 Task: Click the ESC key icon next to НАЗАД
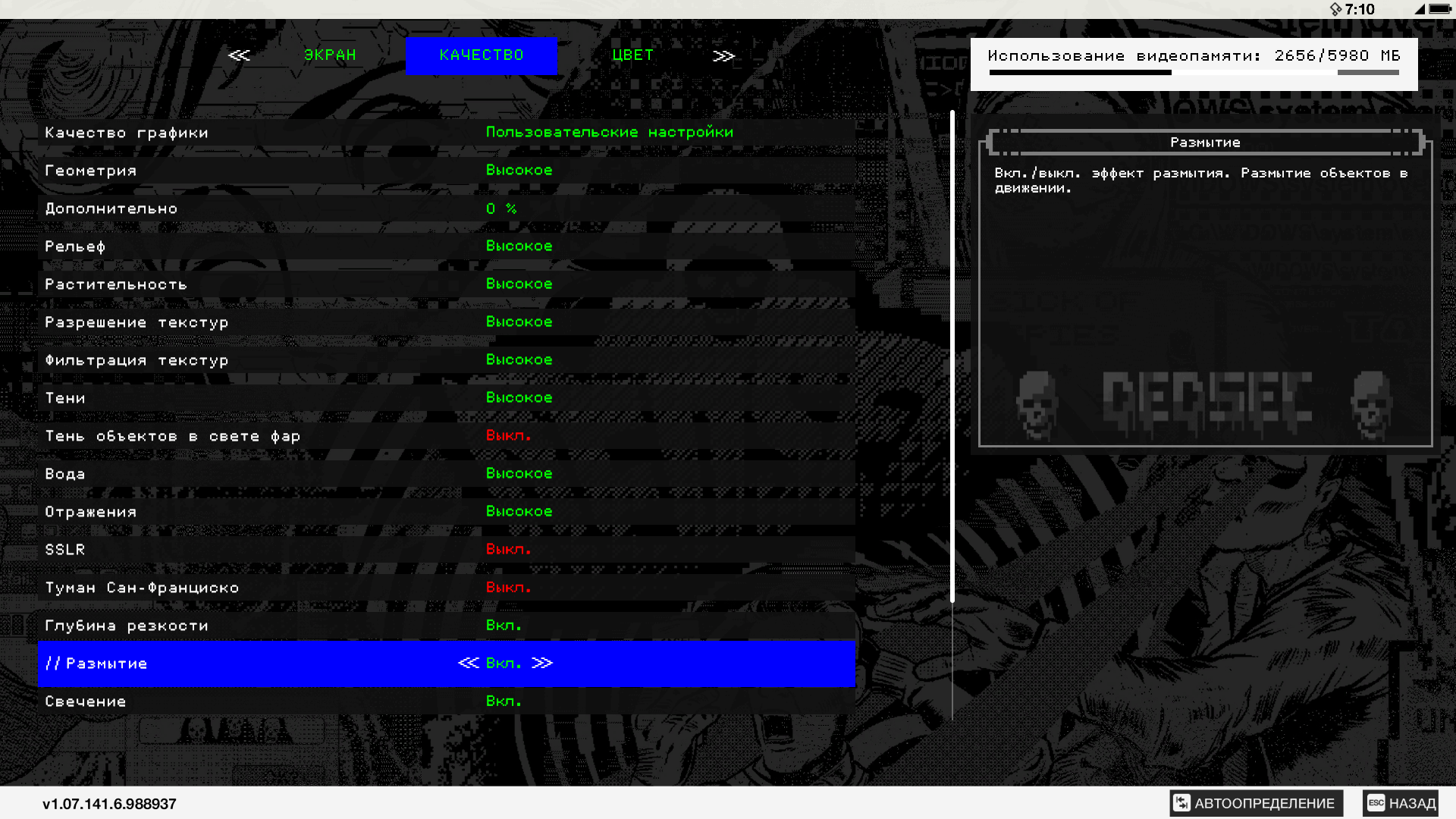pyautogui.click(x=1376, y=803)
